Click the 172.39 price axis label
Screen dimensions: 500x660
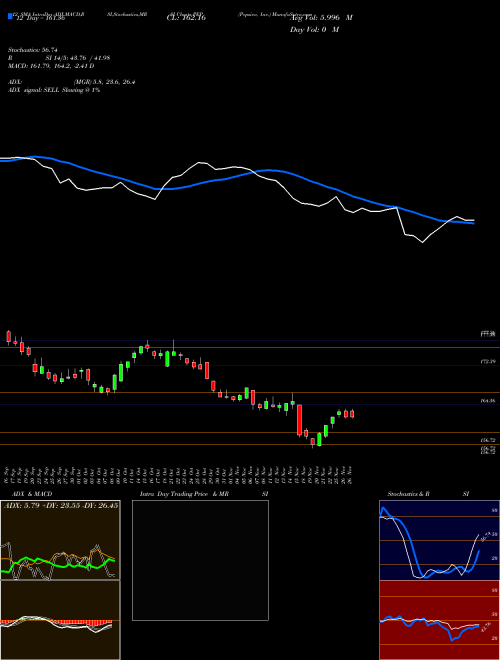click(487, 362)
